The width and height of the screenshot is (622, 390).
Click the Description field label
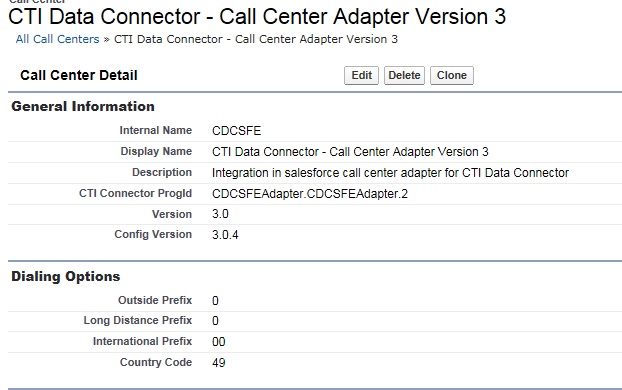[162, 173]
